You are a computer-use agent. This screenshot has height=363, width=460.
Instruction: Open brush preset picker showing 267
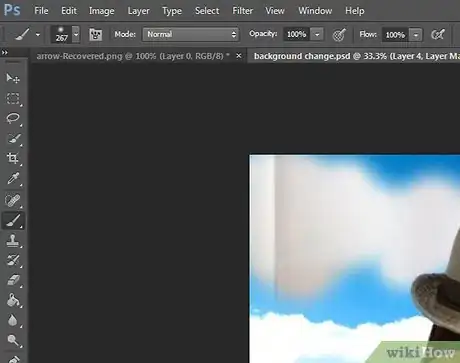(x=65, y=34)
